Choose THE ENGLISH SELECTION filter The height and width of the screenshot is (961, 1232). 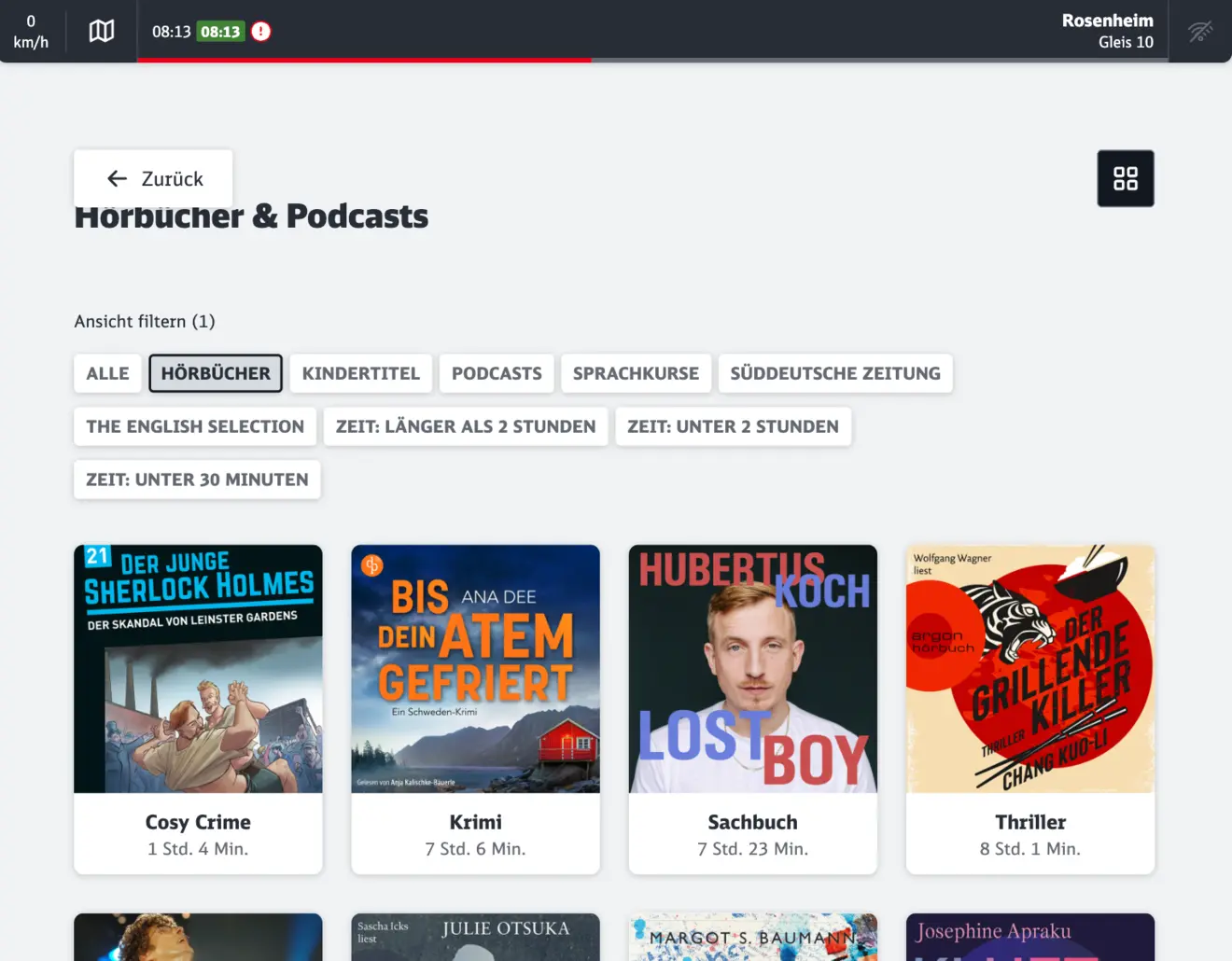pyautogui.click(x=195, y=426)
